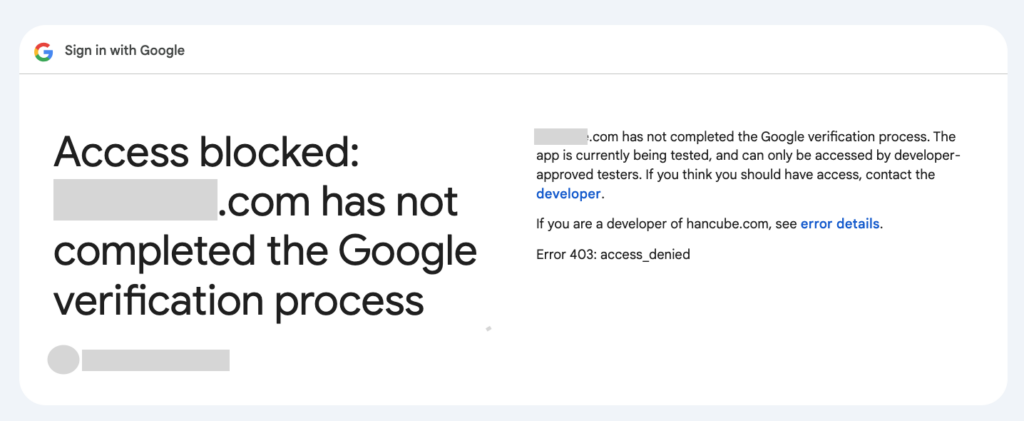This screenshot has width=1024, height=421.
Task: Click the redacted domain block in heading
Action: [136, 199]
